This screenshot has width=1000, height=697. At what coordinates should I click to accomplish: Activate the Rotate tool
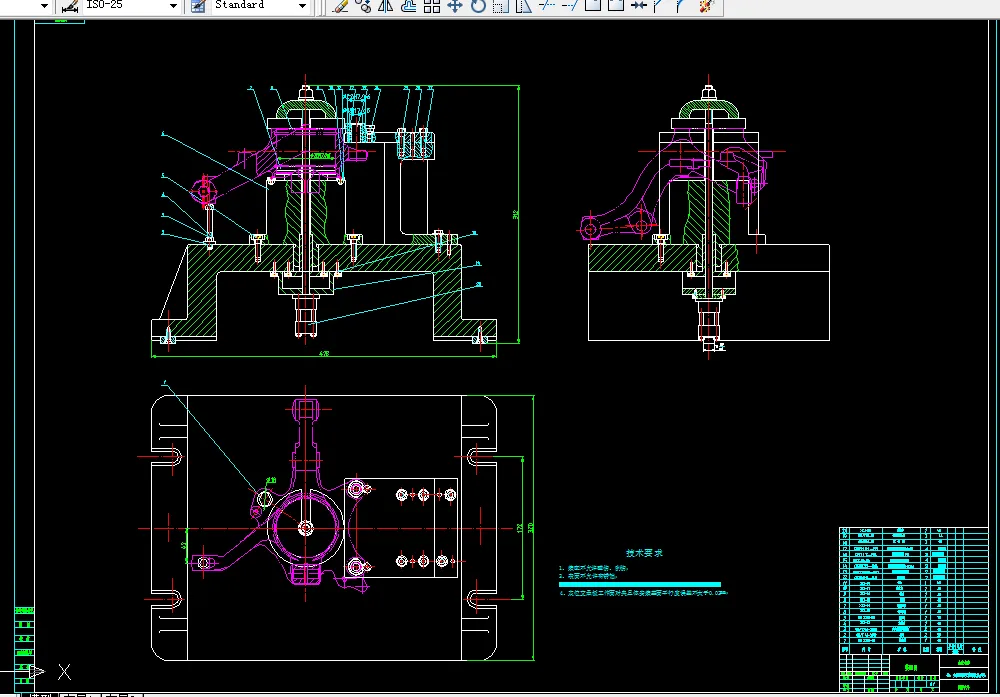(478, 6)
